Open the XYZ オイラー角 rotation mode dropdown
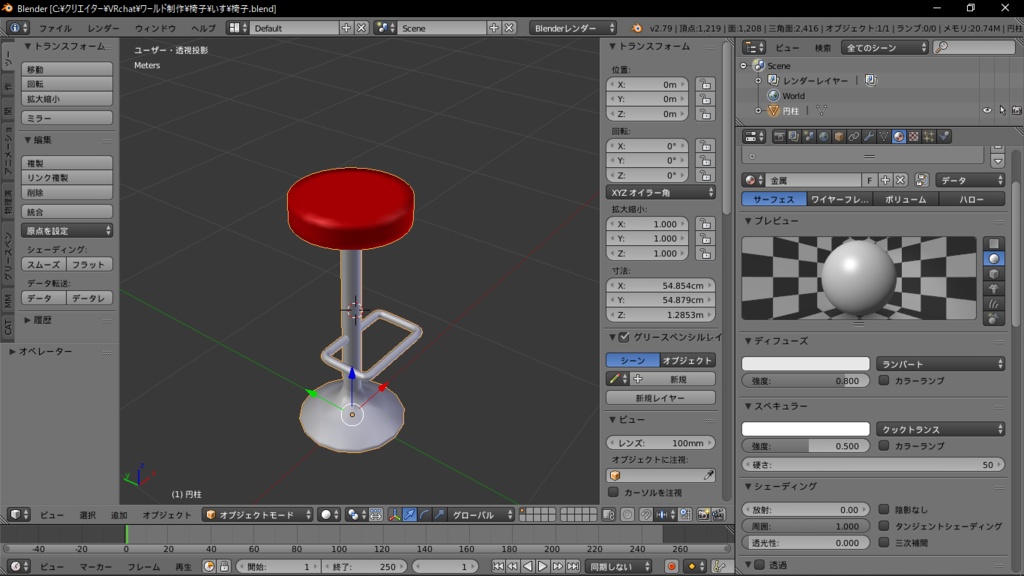This screenshot has height=576, width=1024. pyautogui.click(x=661, y=193)
